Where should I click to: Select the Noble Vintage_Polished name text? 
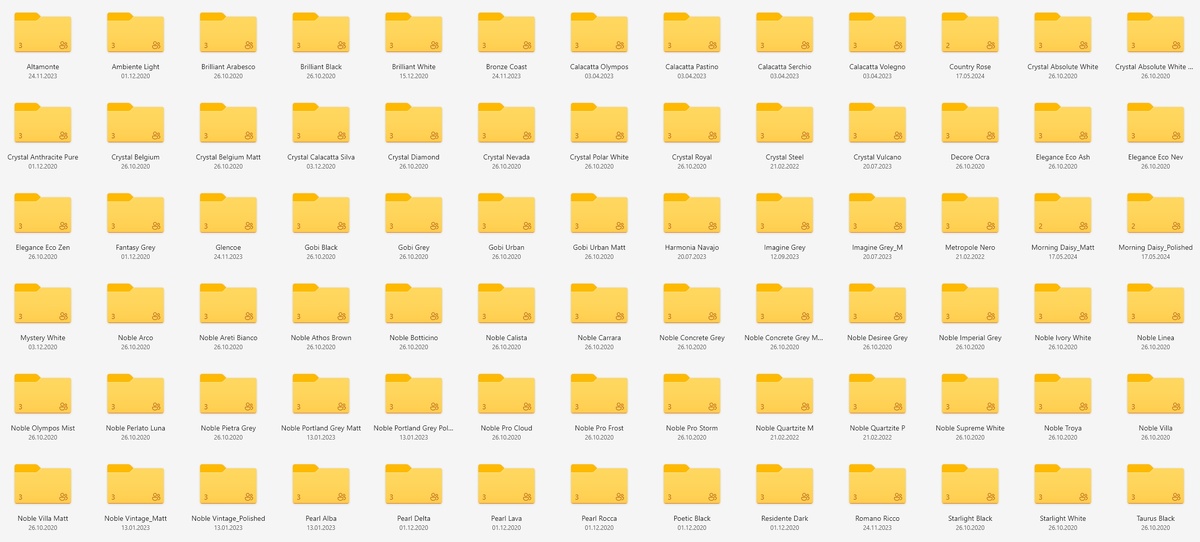click(228, 518)
